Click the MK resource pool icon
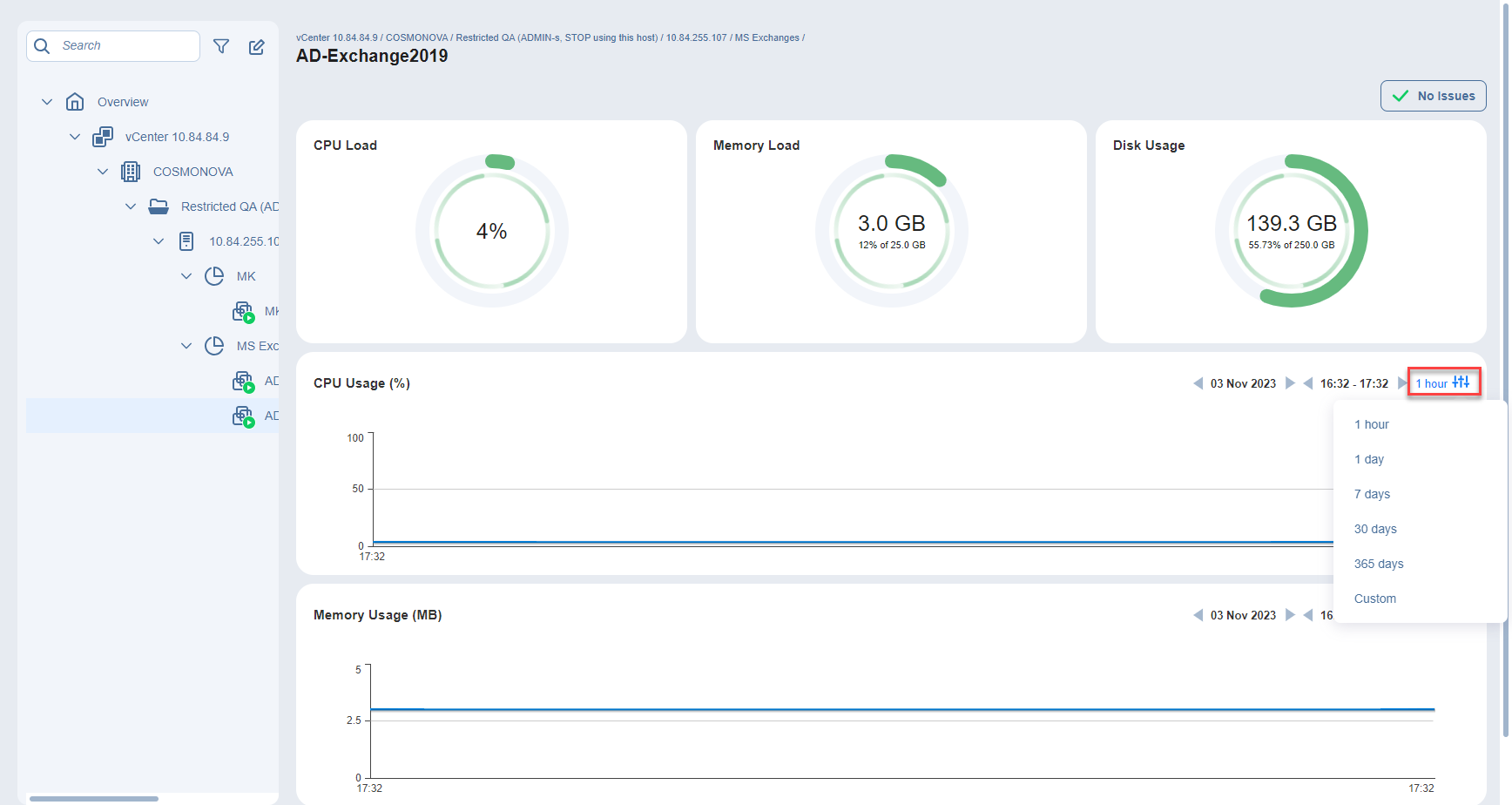 [x=214, y=276]
